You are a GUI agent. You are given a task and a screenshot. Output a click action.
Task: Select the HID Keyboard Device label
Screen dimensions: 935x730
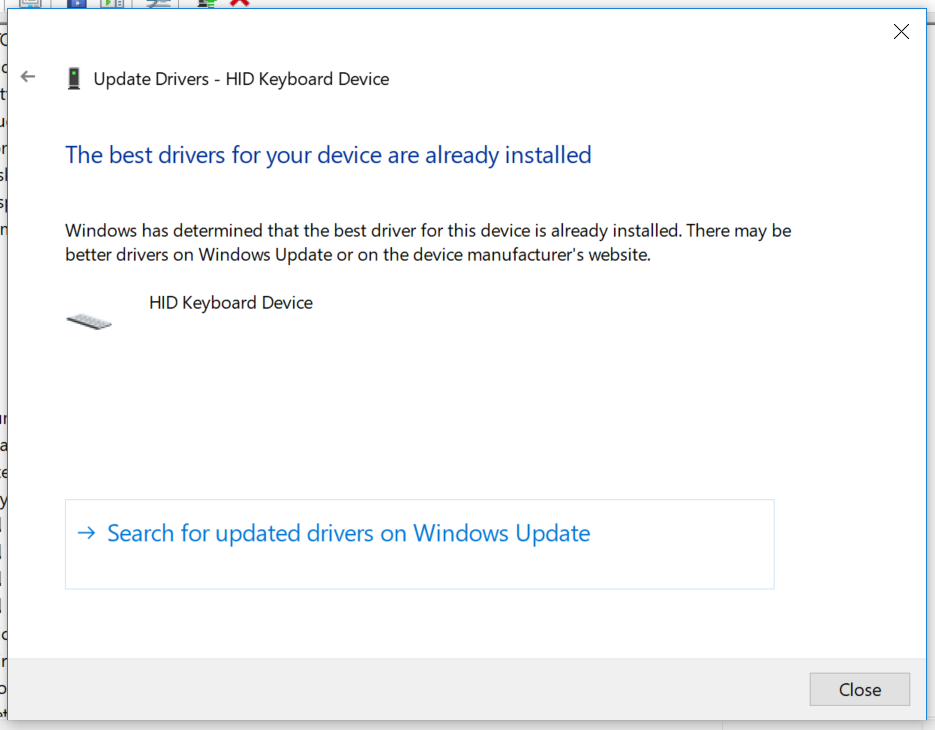coord(231,302)
